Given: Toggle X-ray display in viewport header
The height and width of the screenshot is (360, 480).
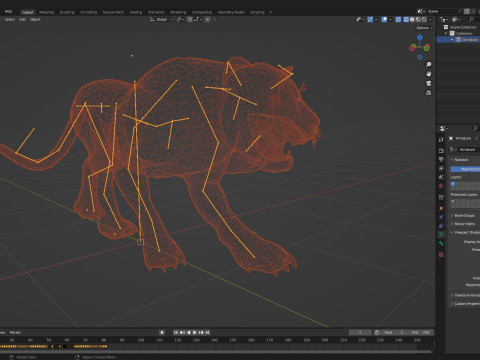Looking at the screenshot, I should pyautogui.click(x=398, y=20).
